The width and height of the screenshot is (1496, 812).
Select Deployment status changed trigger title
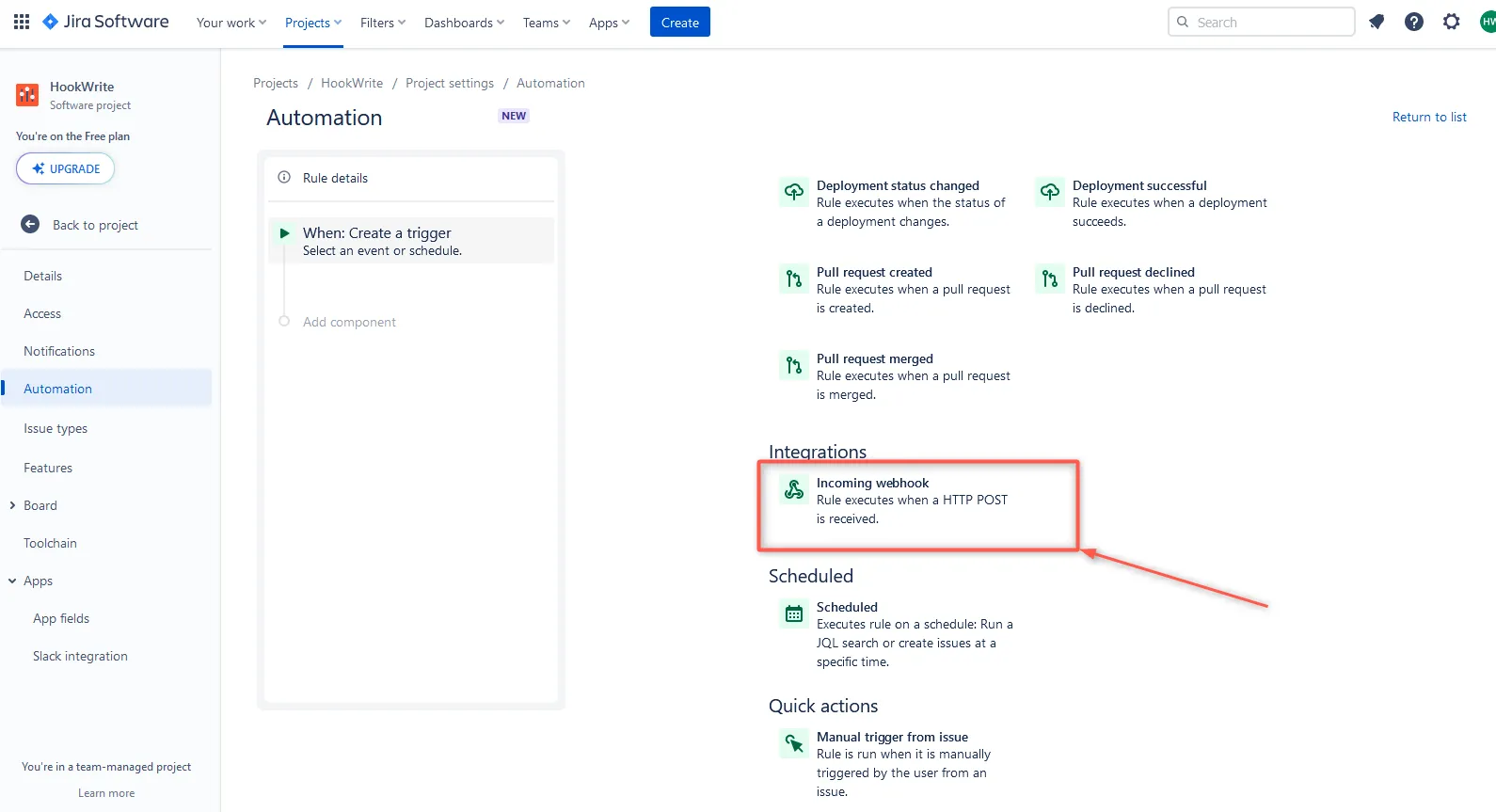click(898, 185)
